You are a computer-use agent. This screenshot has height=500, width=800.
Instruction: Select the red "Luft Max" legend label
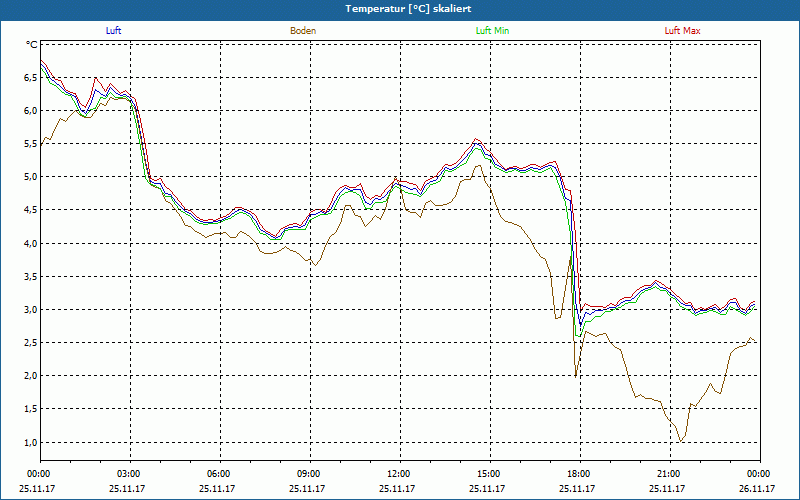pos(682,31)
